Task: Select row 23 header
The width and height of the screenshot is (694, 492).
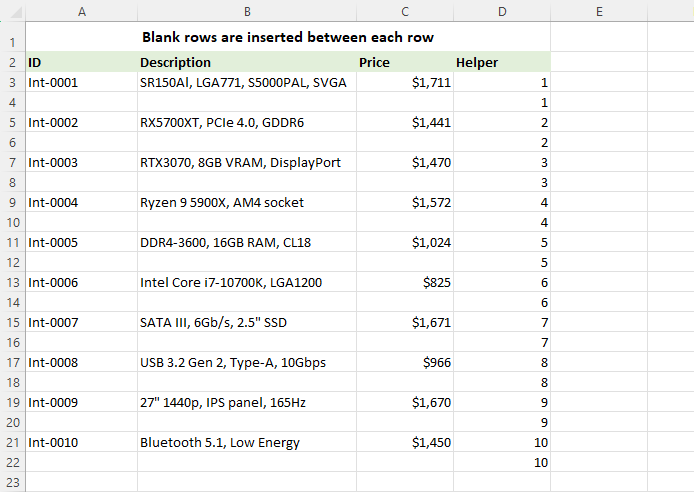Action: [x=12, y=482]
